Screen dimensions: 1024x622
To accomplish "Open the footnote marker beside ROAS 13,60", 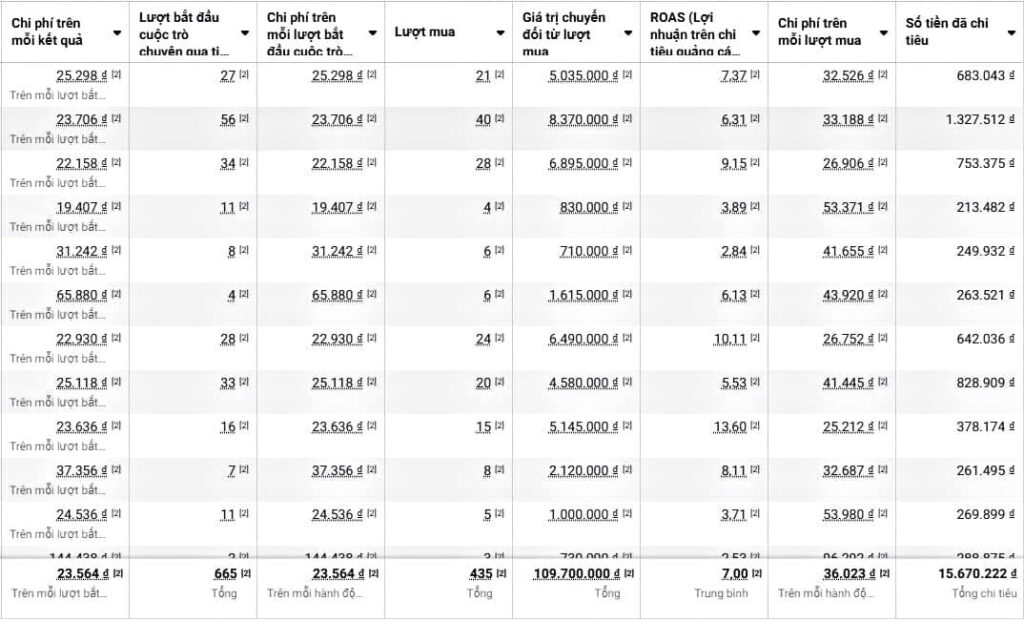I will (755, 426).
